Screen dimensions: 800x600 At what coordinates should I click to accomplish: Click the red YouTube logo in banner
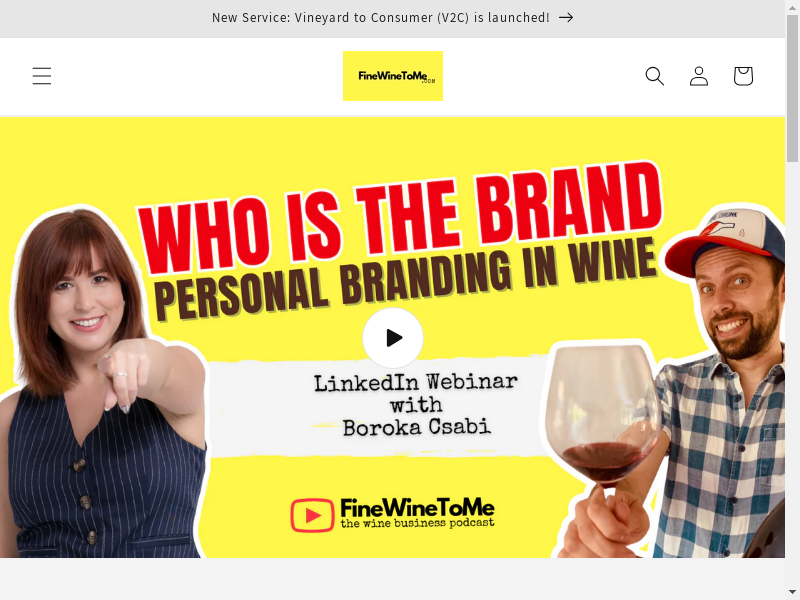click(x=312, y=515)
